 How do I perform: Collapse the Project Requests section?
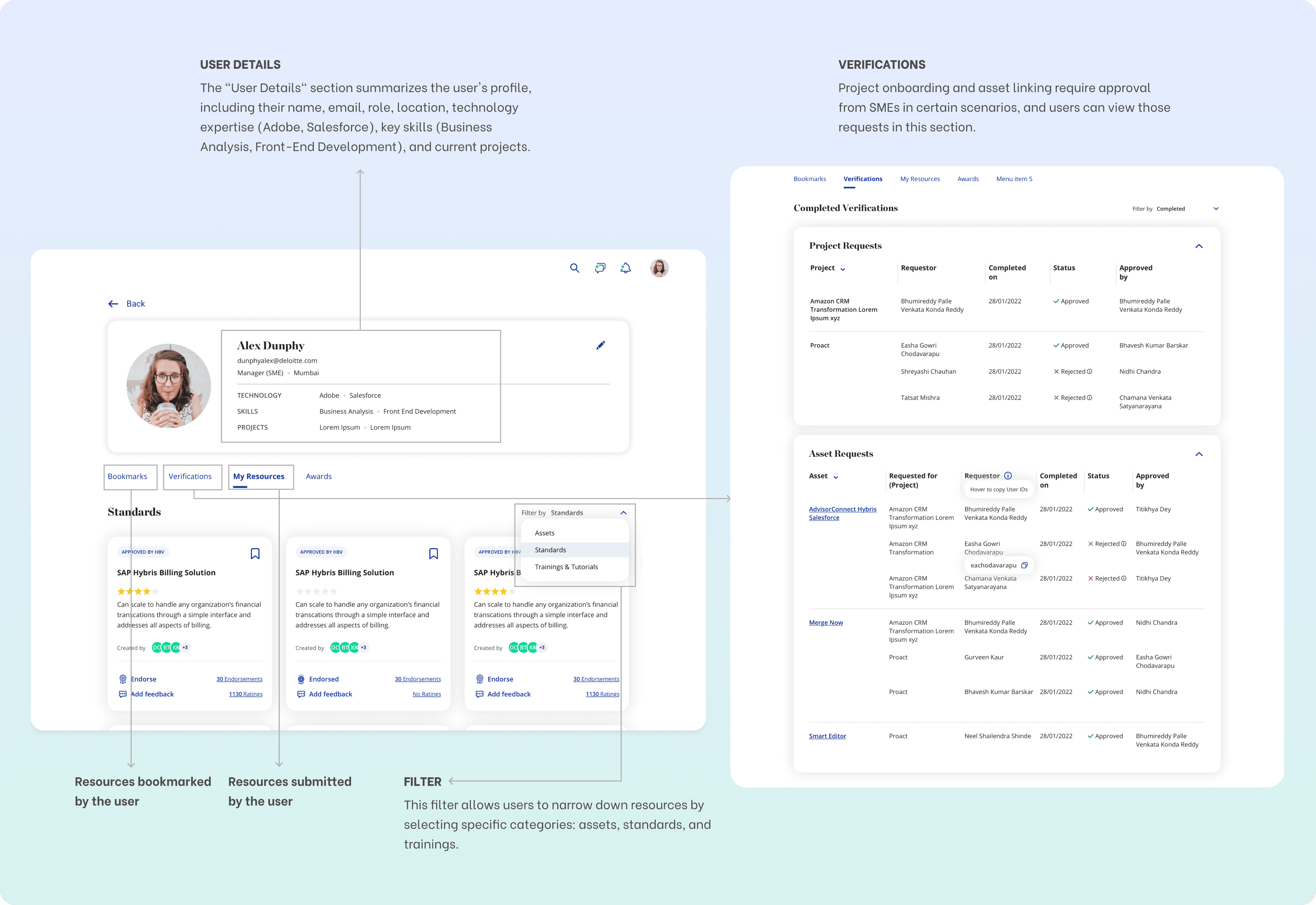pos(1199,246)
